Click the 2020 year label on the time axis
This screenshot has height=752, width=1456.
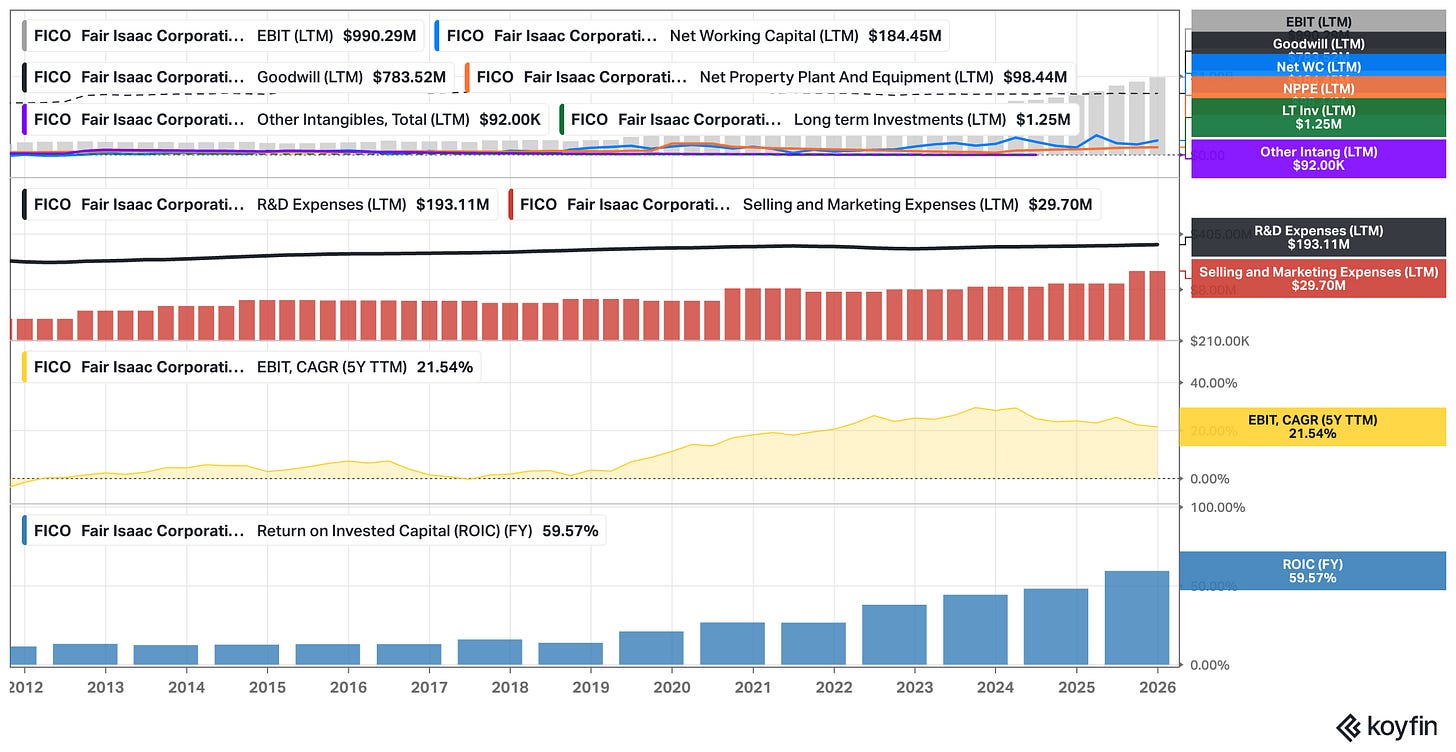pyautogui.click(x=672, y=688)
